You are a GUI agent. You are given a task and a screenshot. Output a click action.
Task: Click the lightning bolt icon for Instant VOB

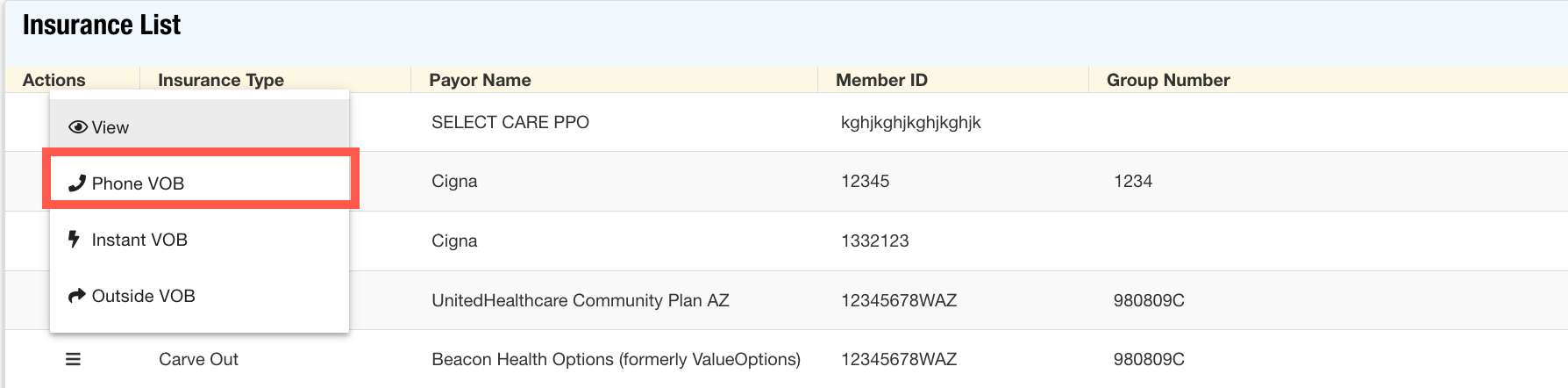75,239
